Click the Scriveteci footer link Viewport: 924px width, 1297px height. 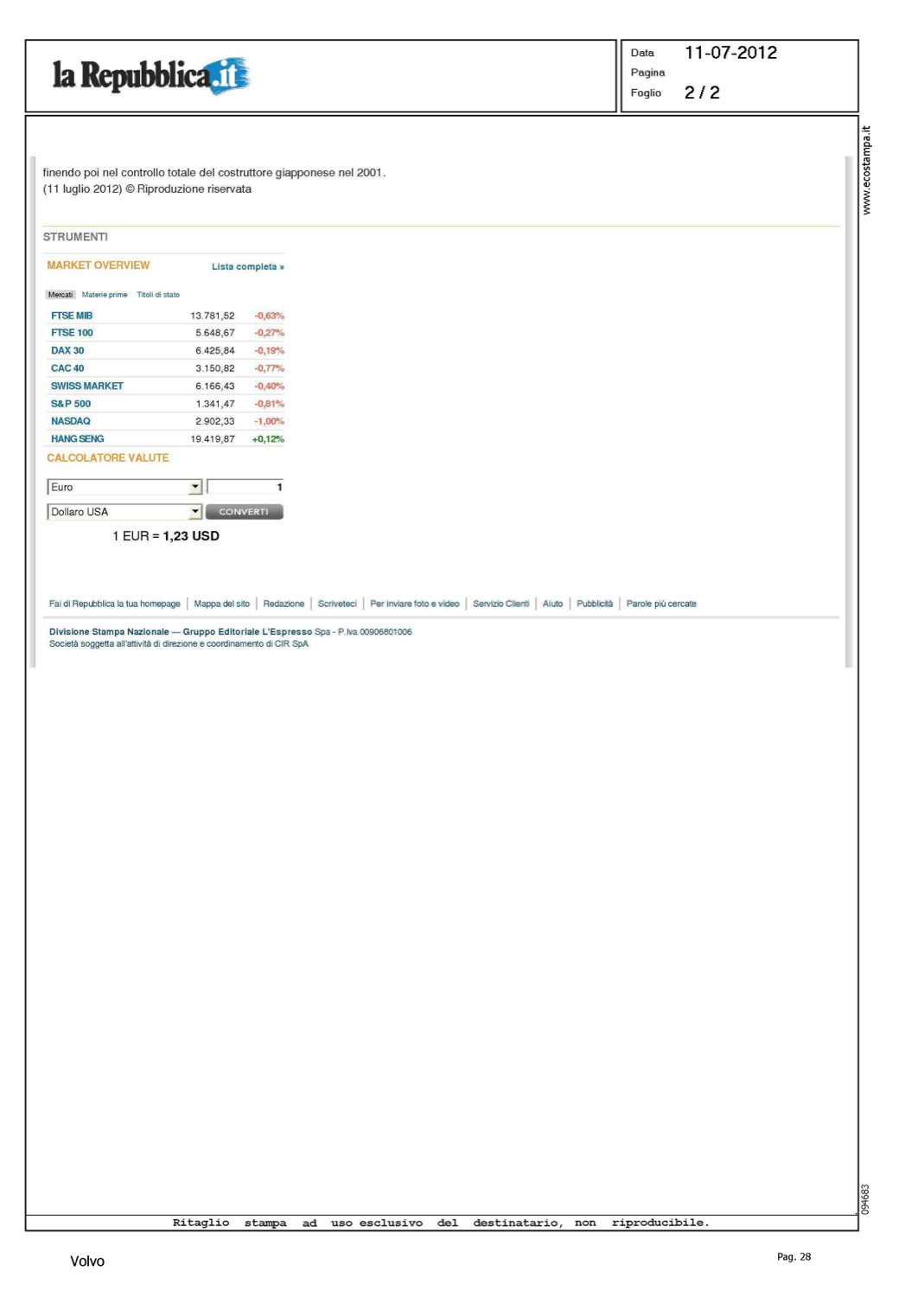pos(337,604)
